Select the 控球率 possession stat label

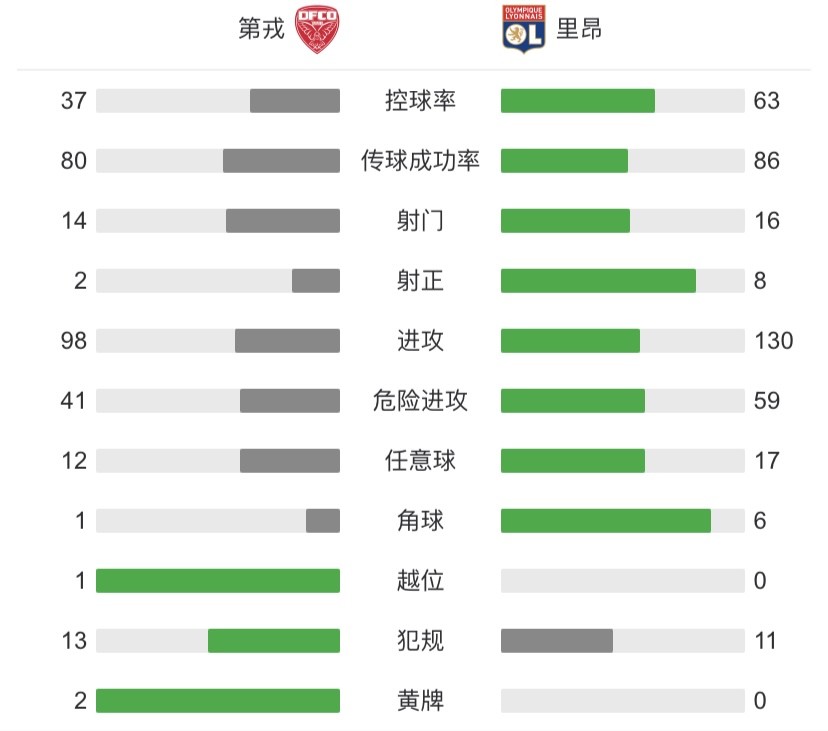pos(420,100)
